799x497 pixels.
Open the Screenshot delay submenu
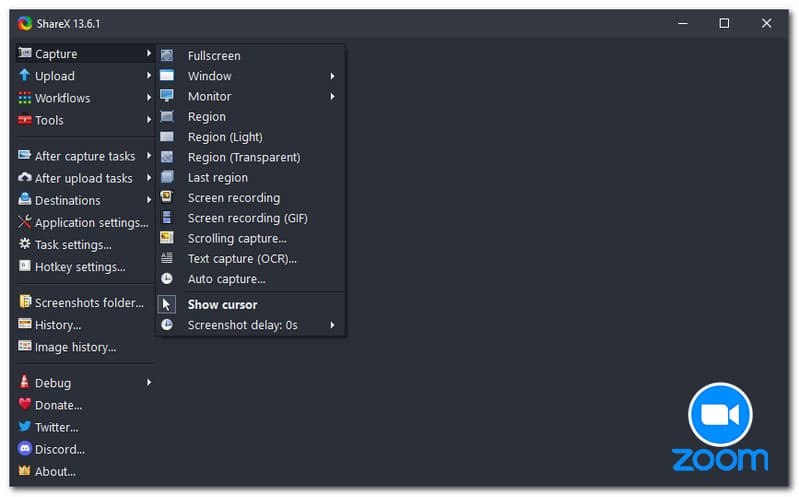(x=242, y=325)
